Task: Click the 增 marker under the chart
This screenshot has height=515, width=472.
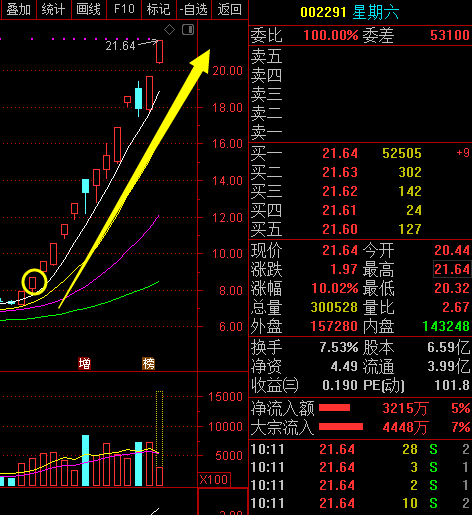Action: pos(84,363)
